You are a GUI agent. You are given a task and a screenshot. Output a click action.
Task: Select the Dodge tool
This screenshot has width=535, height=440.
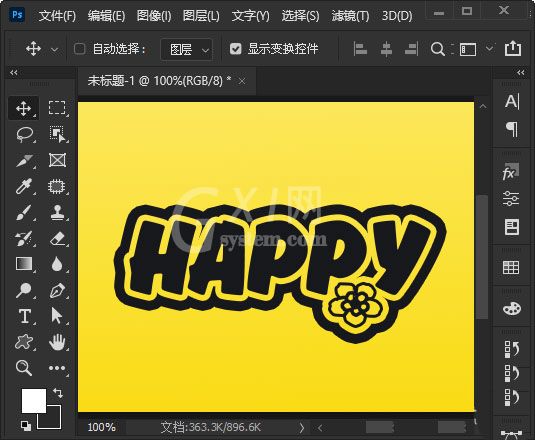(x=24, y=290)
